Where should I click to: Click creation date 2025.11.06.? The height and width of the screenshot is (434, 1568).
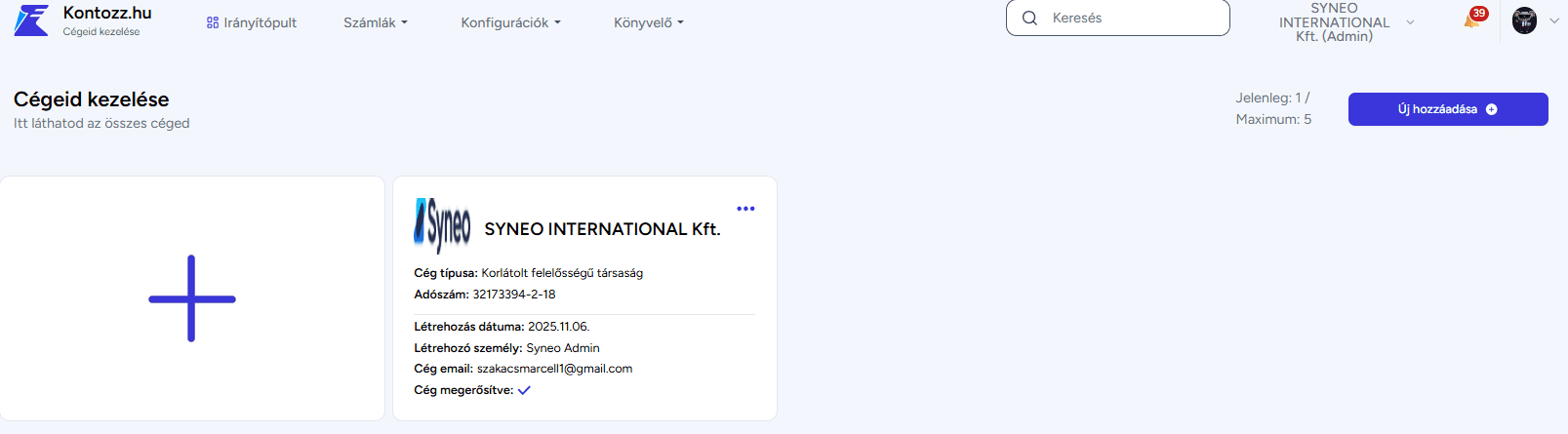pyautogui.click(x=558, y=327)
